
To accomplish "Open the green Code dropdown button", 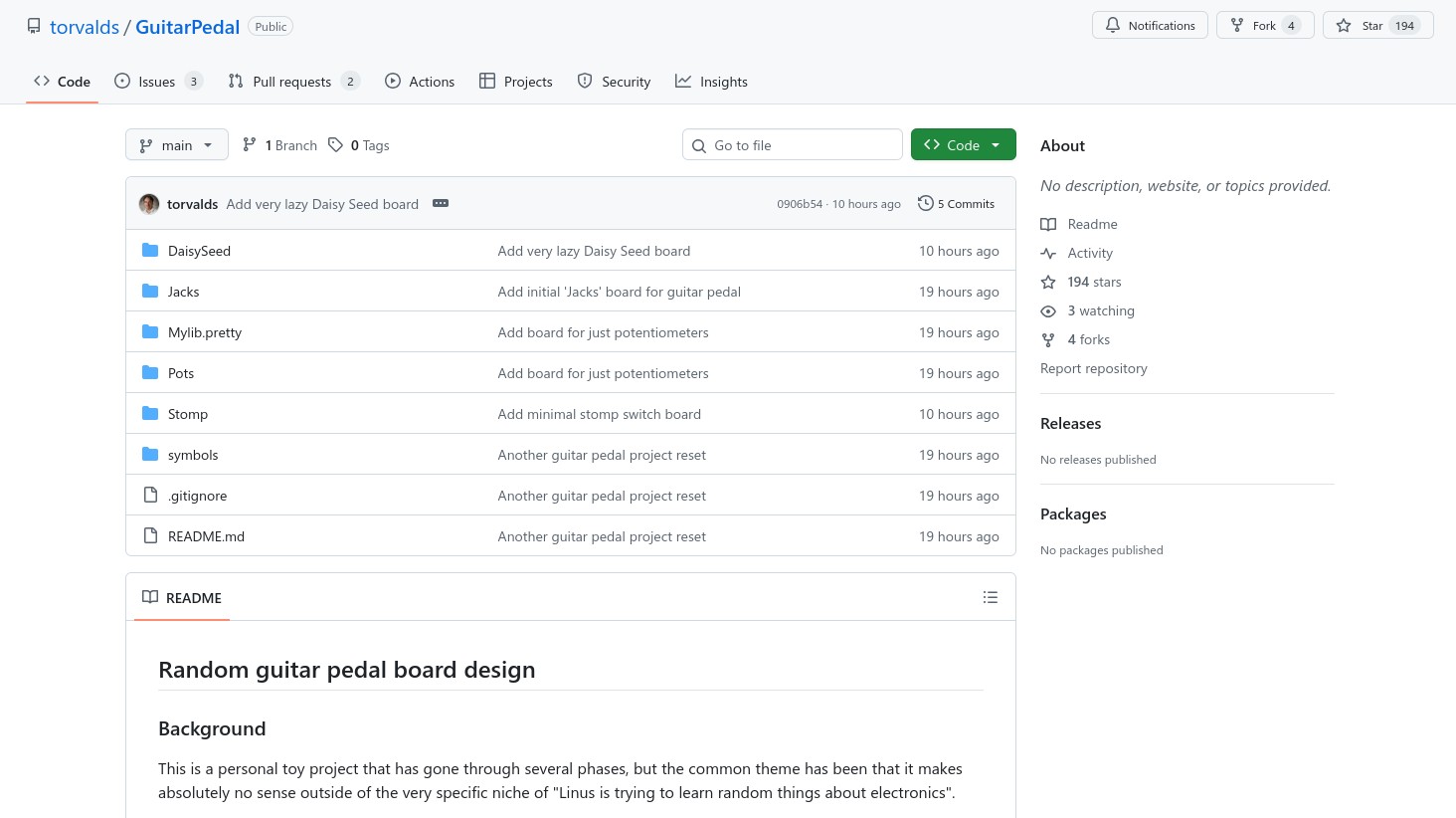I will point(963,144).
